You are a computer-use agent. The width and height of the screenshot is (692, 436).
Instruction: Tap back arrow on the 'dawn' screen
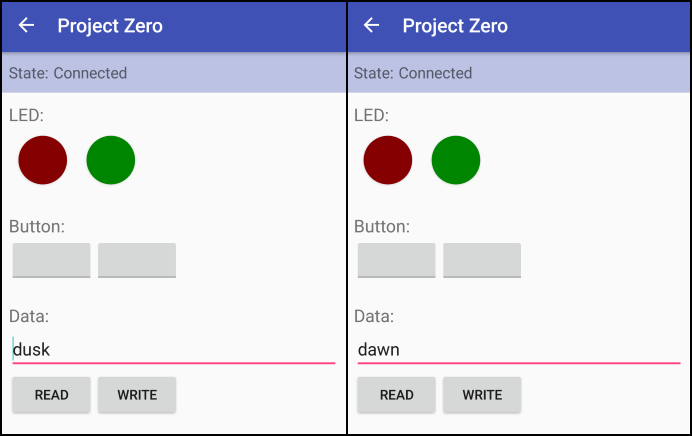(x=372, y=26)
